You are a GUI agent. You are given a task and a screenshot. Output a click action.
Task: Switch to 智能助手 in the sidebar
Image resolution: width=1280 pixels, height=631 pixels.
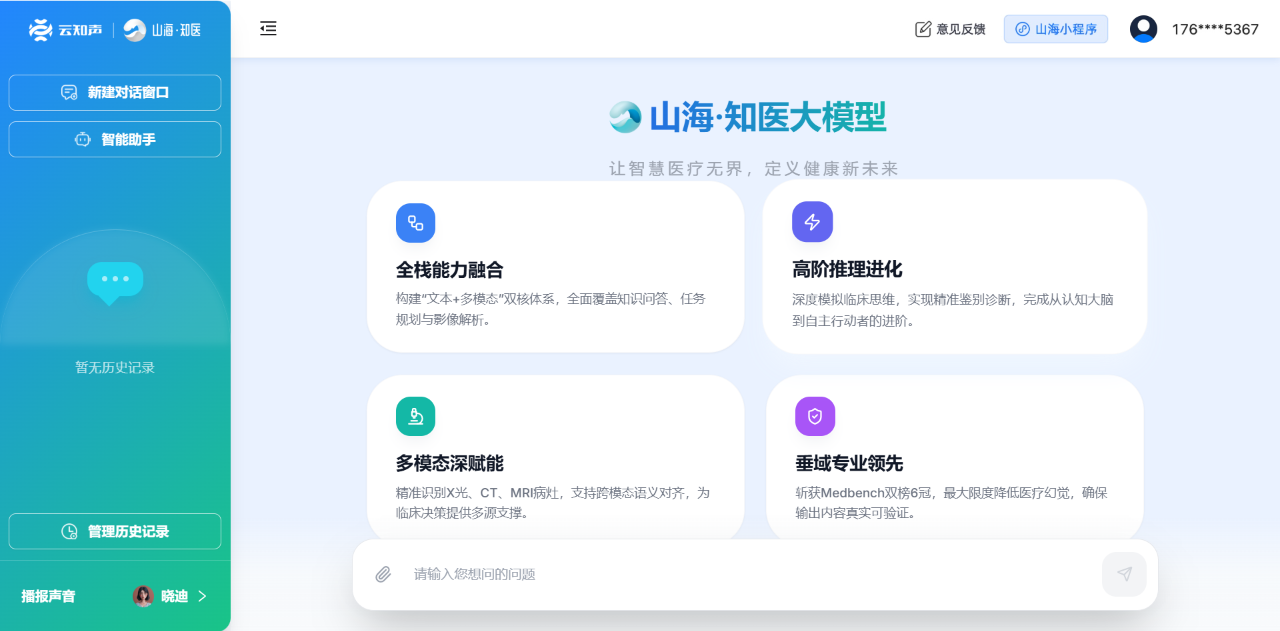point(114,139)
